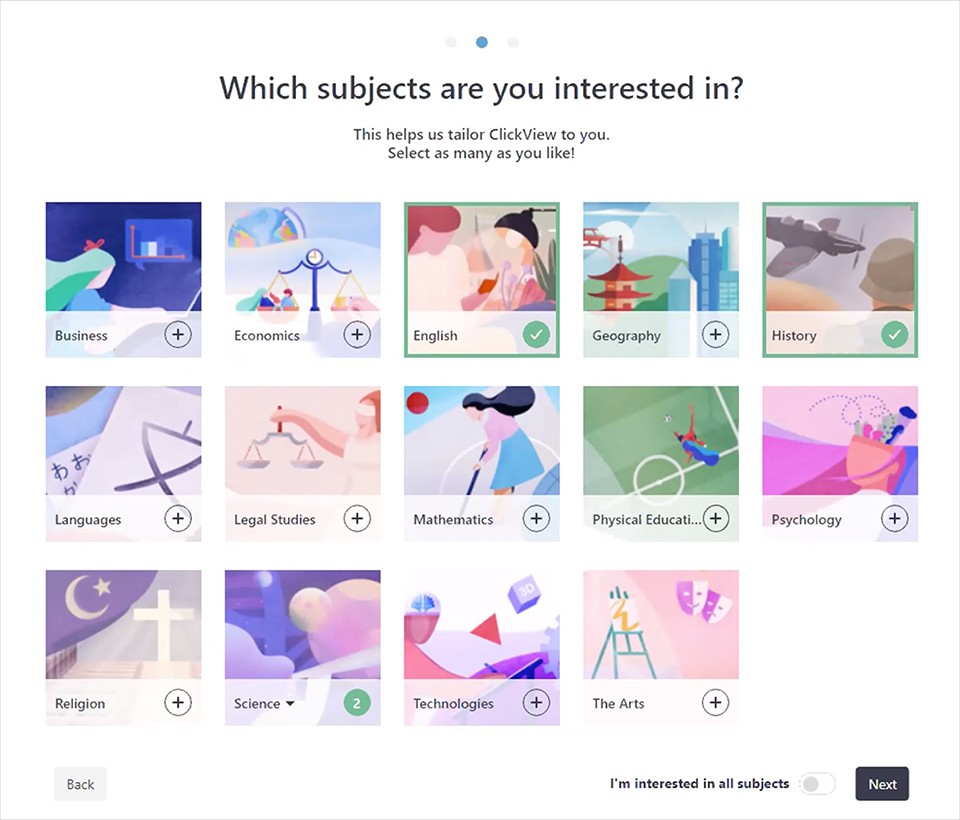
Task: Select Geography via the plus icon
Action: point(716,334)
